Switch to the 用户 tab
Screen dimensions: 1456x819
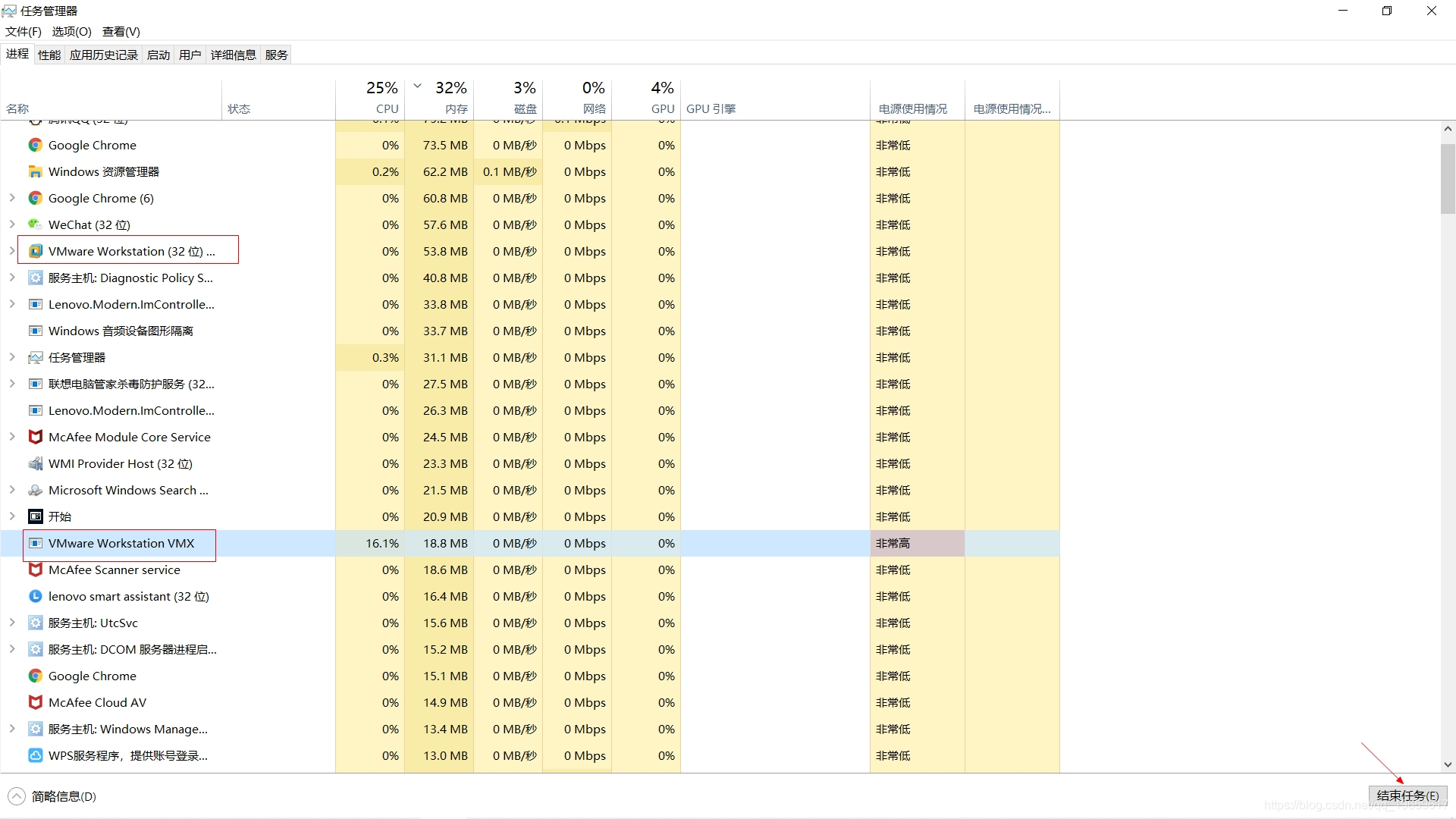coord(190,55)
